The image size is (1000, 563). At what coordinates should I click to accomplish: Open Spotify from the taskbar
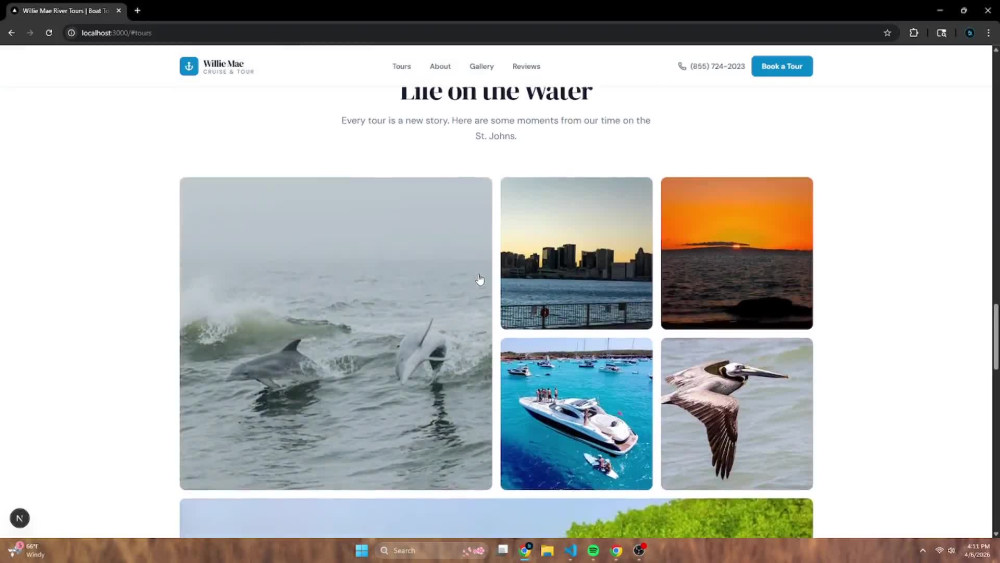click(x=593, y=550)
